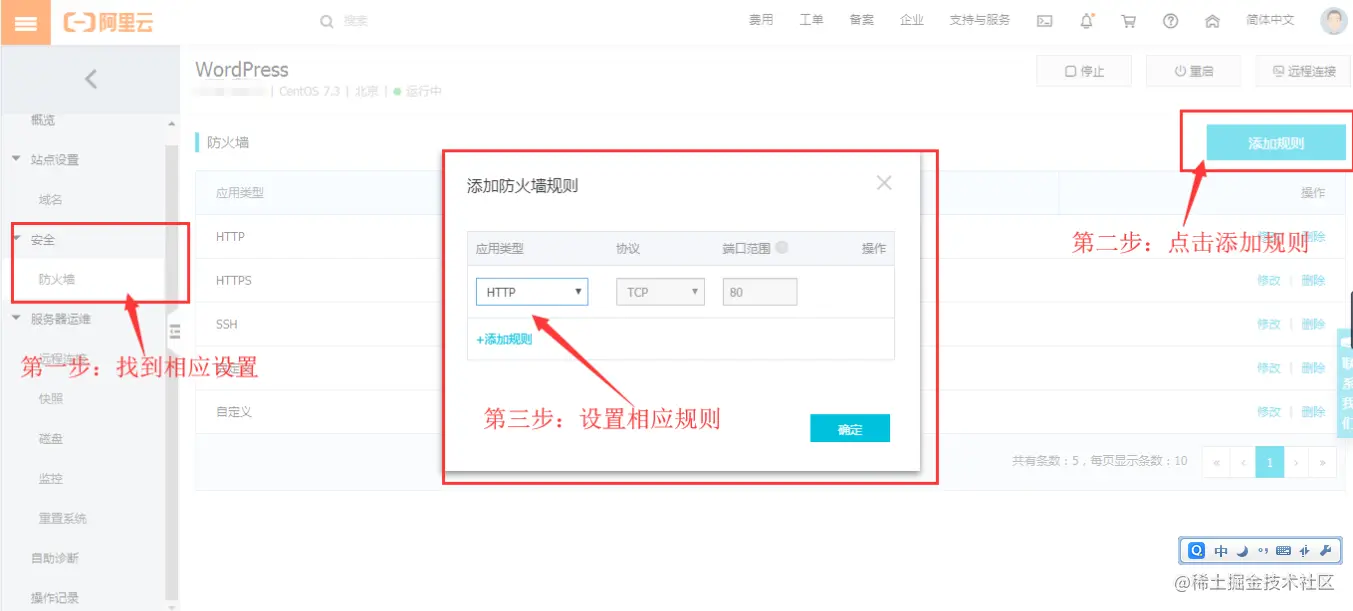
Task: Open the Cloud Shell terminal icon
Action: point(1044,21)
